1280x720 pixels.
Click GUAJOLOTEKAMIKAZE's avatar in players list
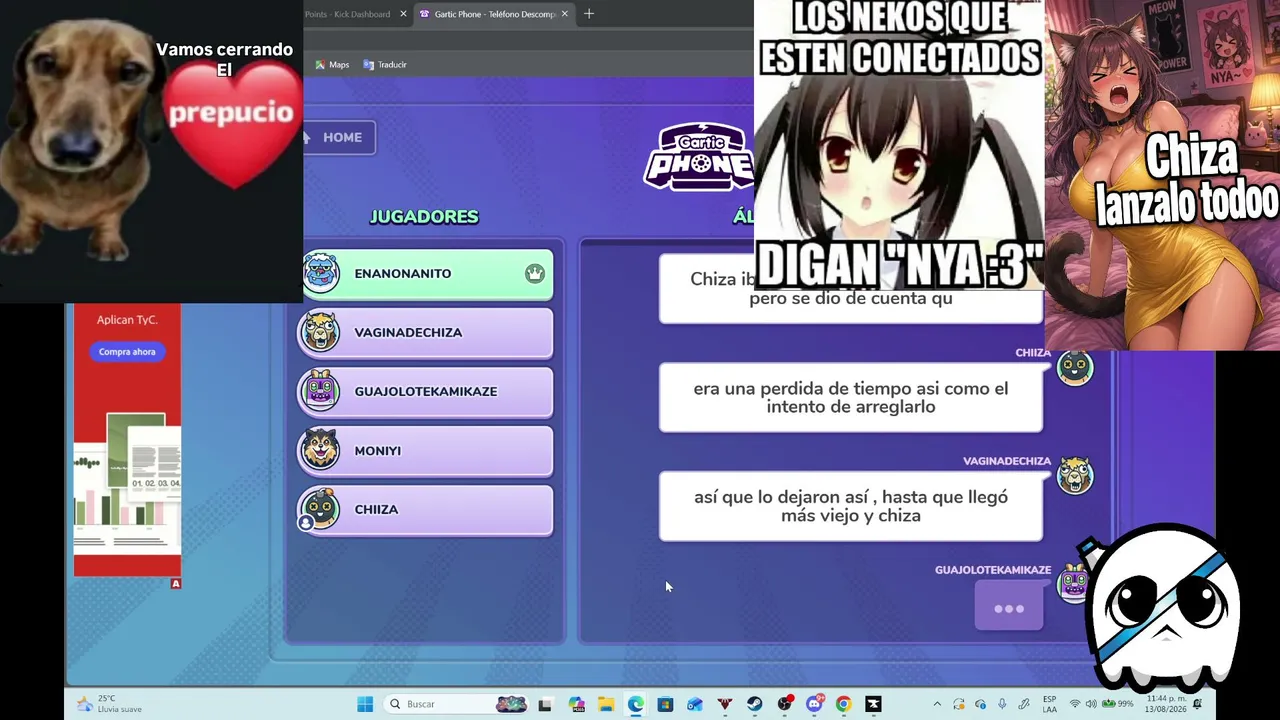[x=321, y=391]
